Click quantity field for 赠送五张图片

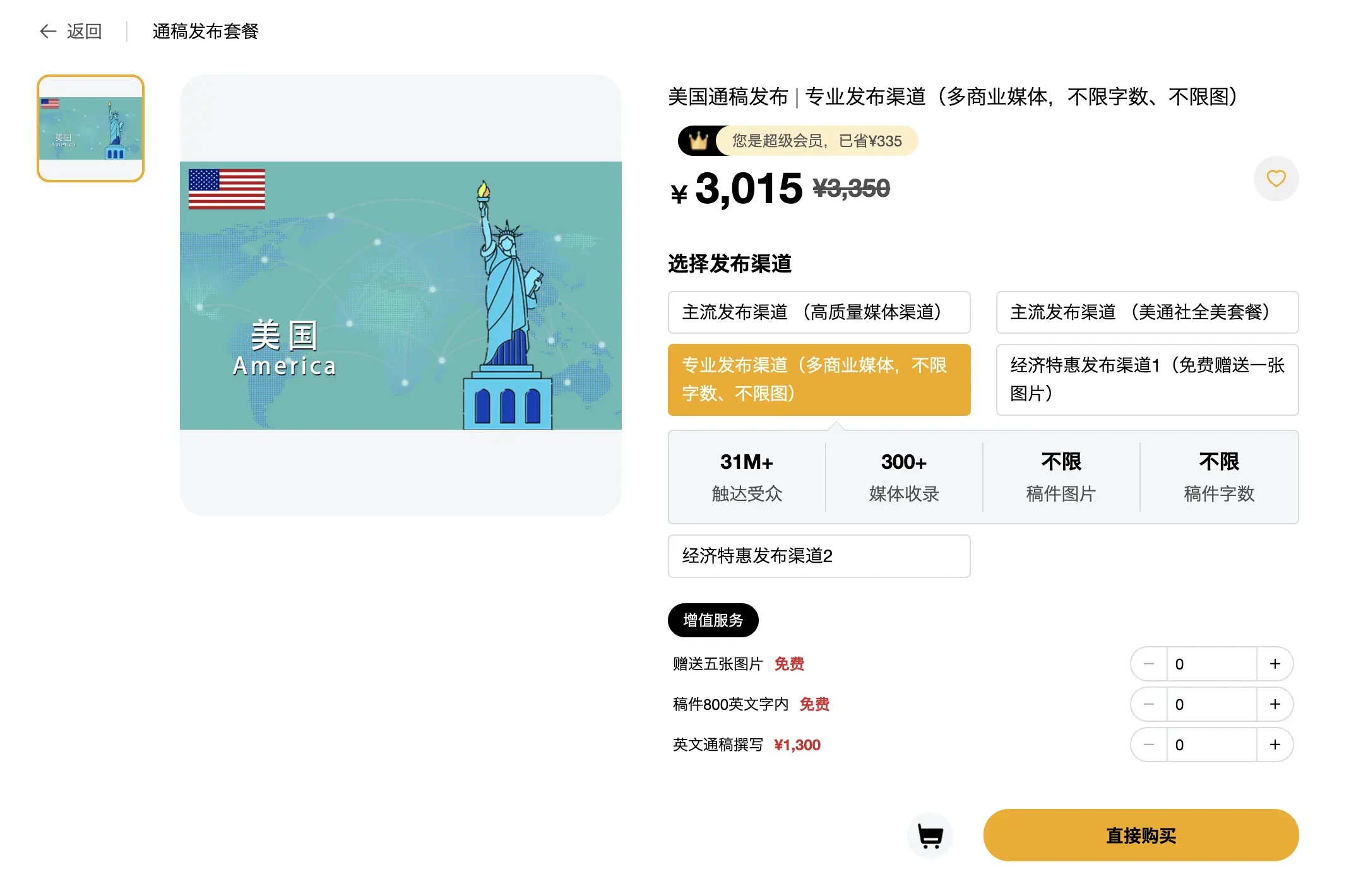[x=1211, y=664]
